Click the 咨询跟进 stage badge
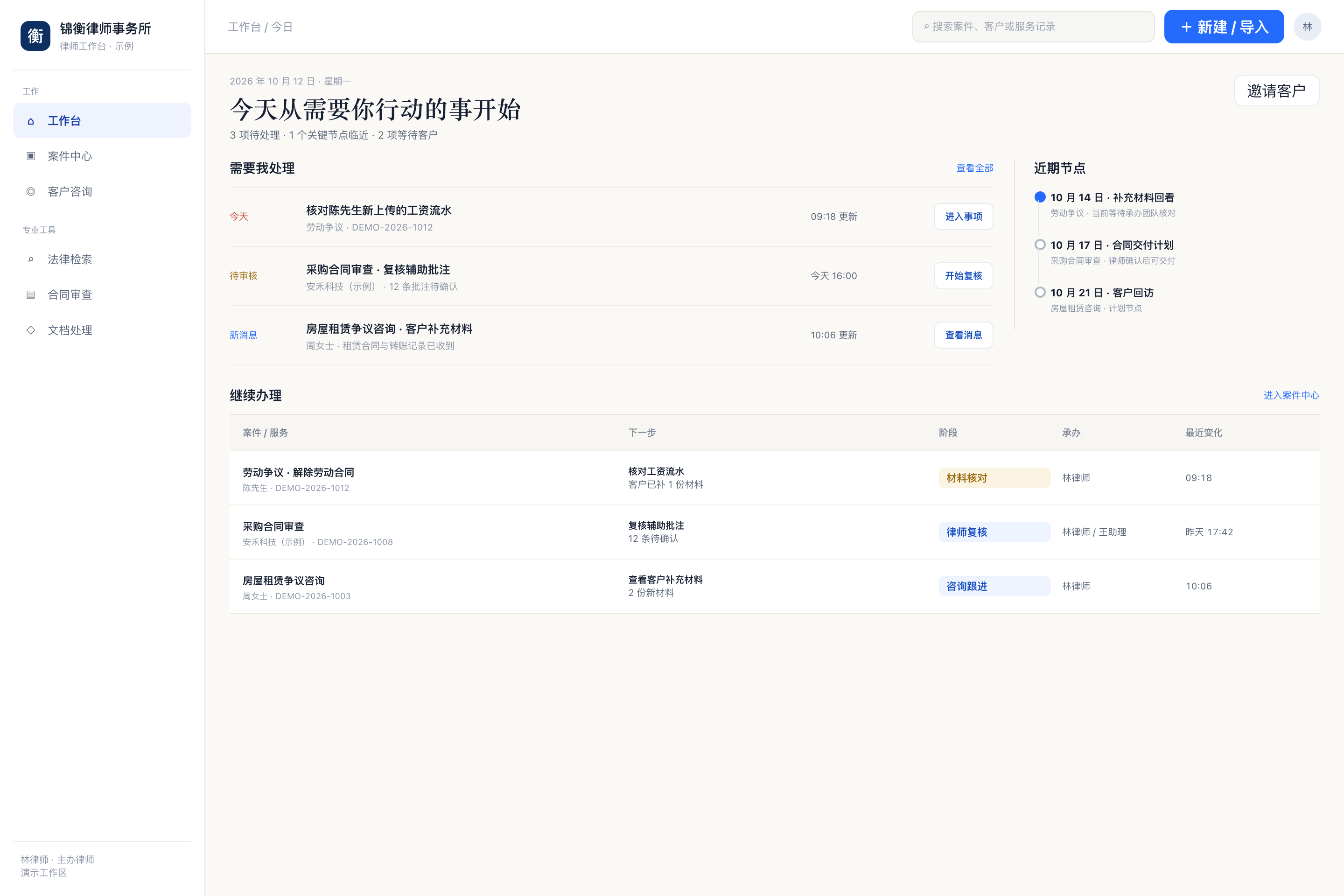The width and height of the screenshot is (1344, 896). coord(994,586)
